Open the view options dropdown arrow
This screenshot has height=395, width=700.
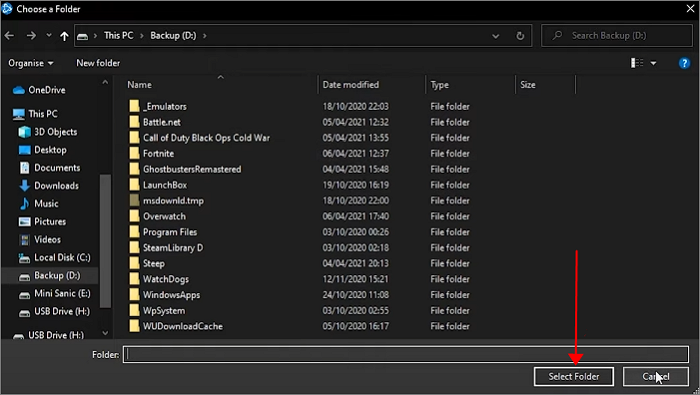(x=654, y=63)
